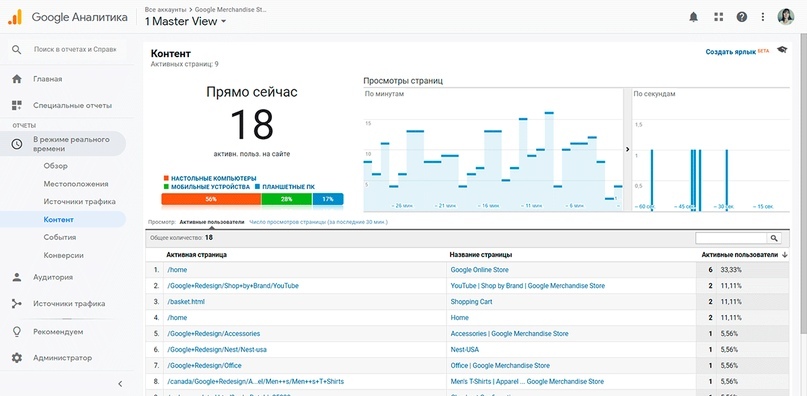Click the orange desktop segment bar

211,199
